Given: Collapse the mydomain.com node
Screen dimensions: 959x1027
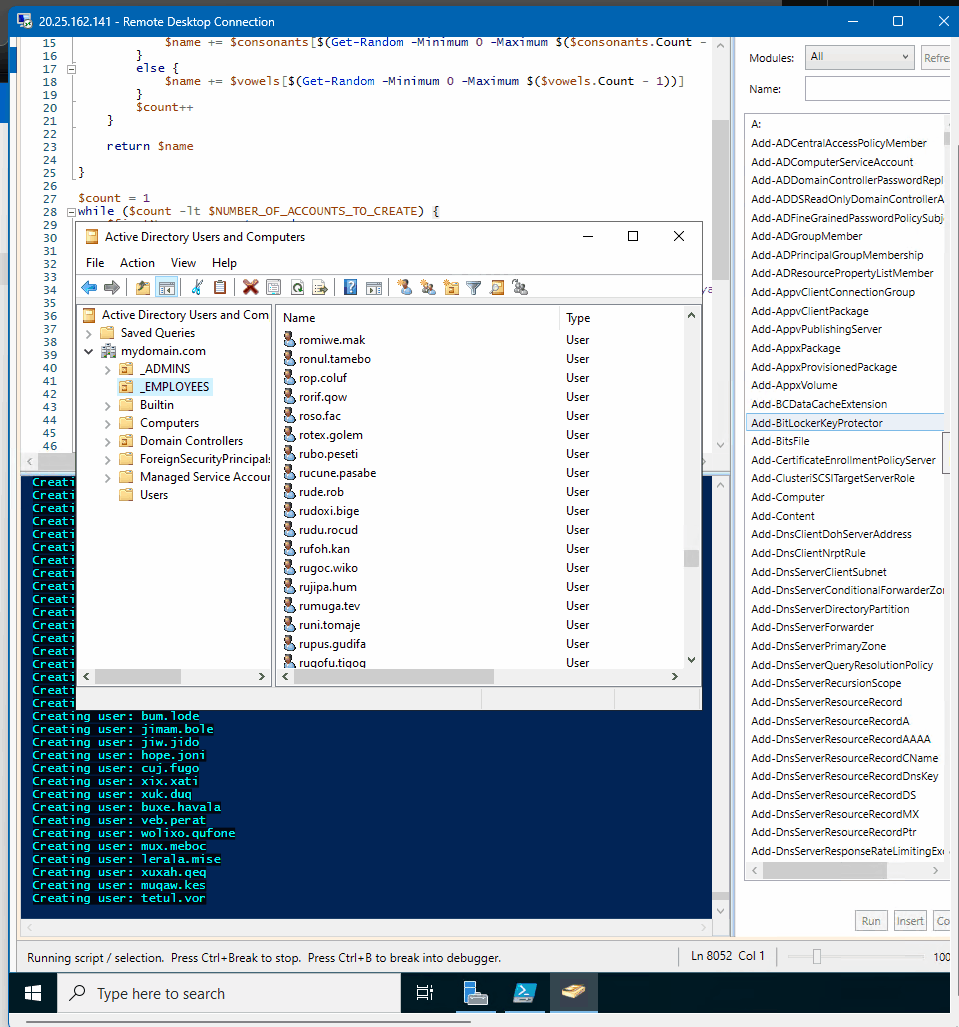Looking at the screenshot, I should click(x=89, y=352).
